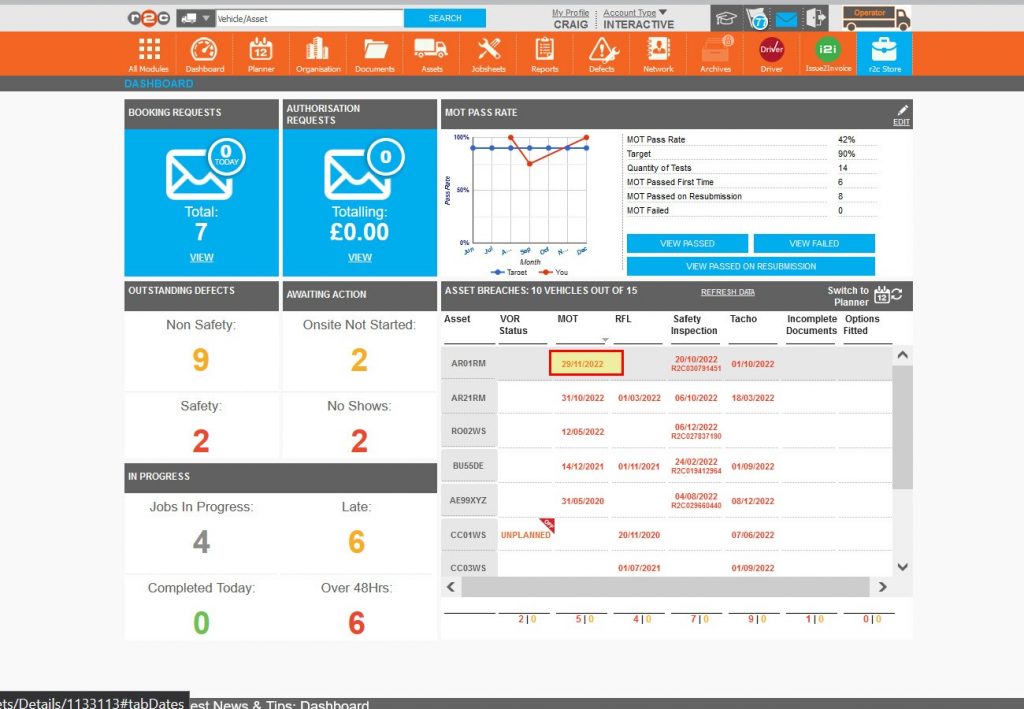Open the flag notifications icon showing 77

tap(757, 18)
